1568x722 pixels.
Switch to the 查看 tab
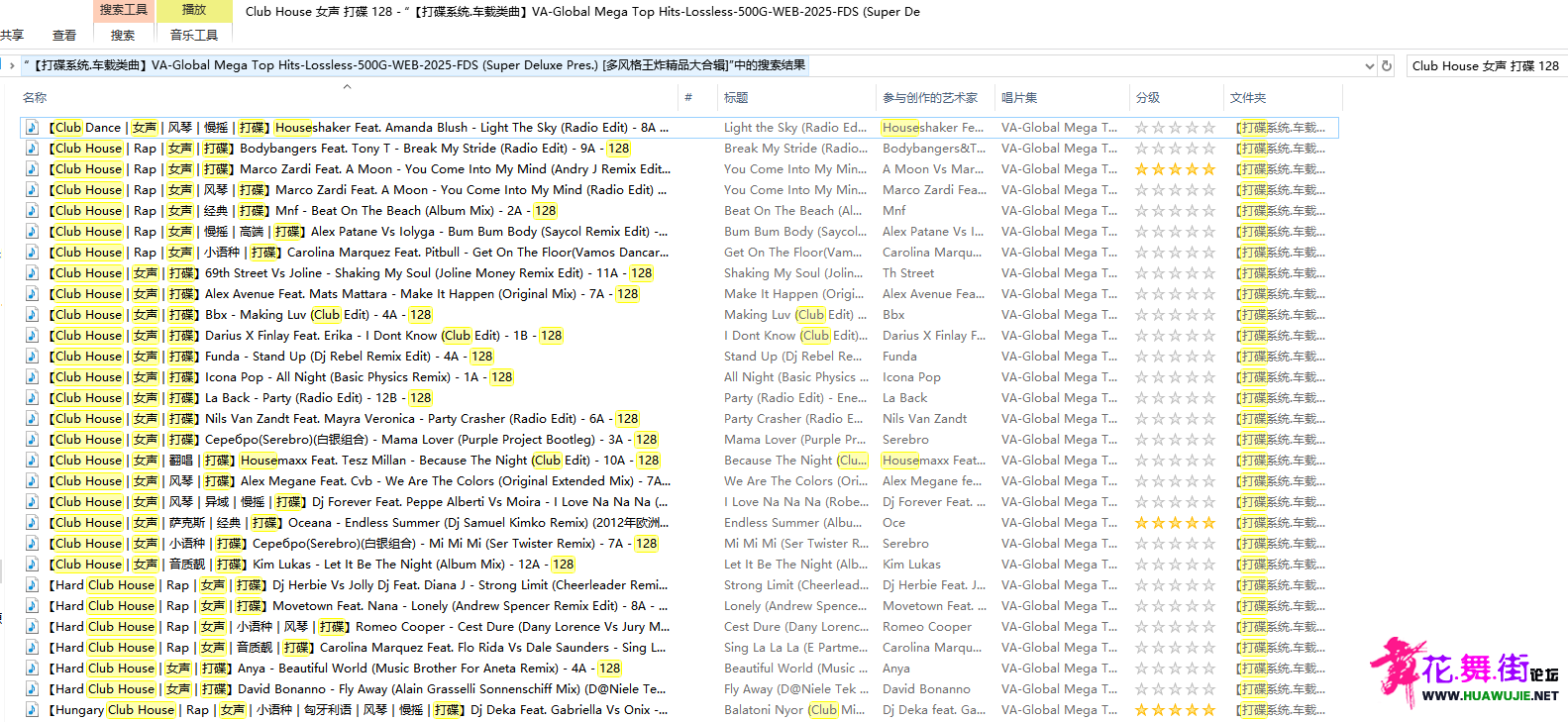pyautogui.click(x=64, y=36)
